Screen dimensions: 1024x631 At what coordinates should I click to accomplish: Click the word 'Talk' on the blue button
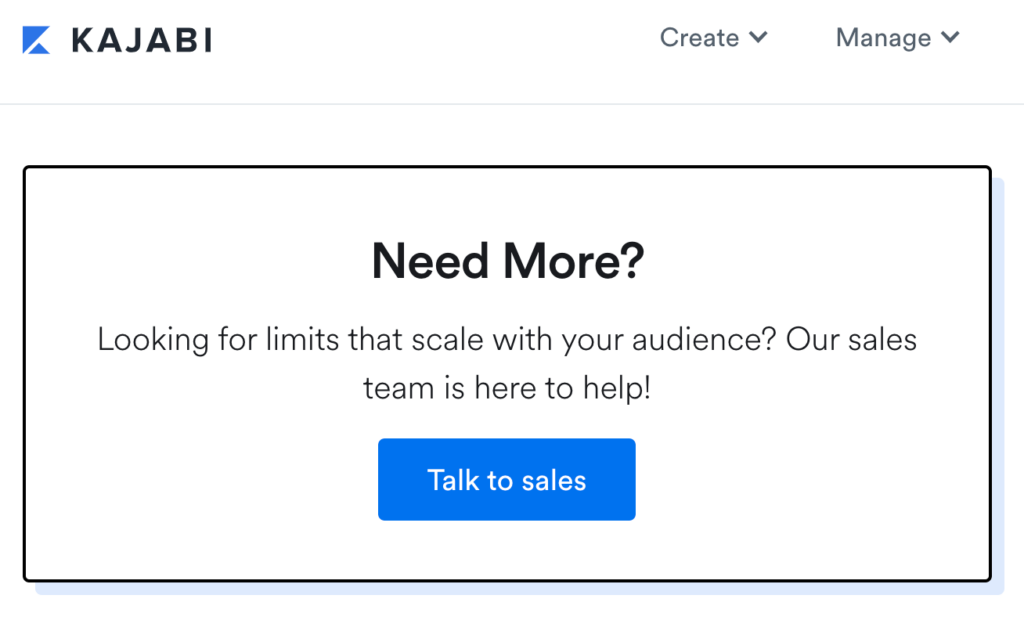[x=453, y=480]
